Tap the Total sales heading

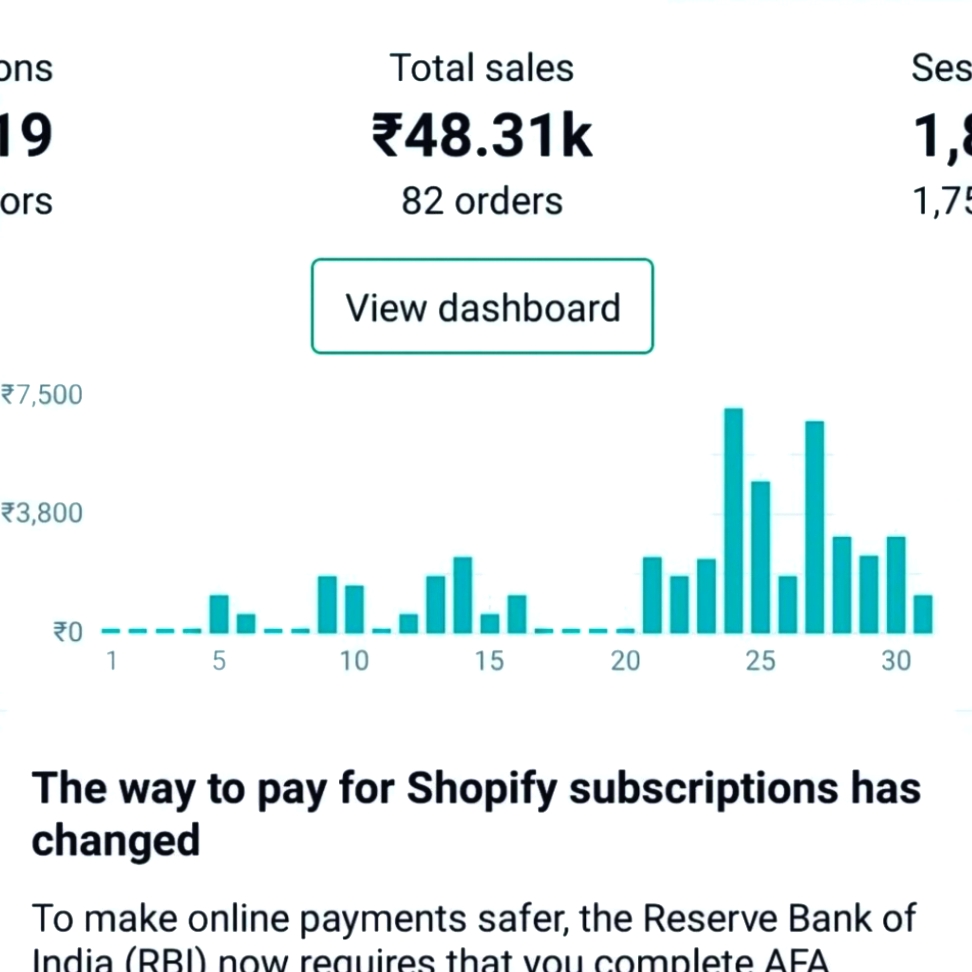tap(482, 68)
